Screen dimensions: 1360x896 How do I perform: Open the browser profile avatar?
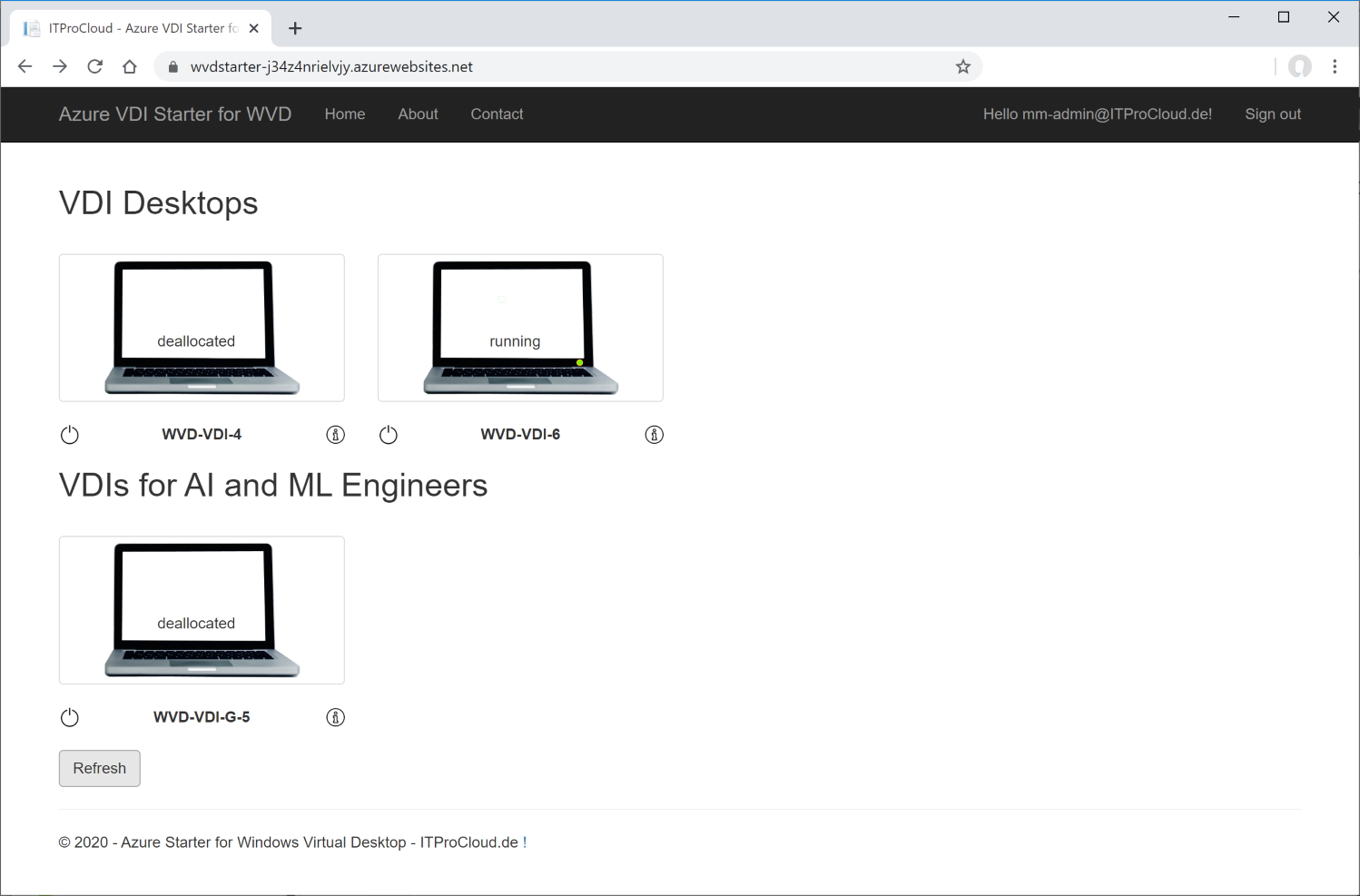tap(1300, 66)
